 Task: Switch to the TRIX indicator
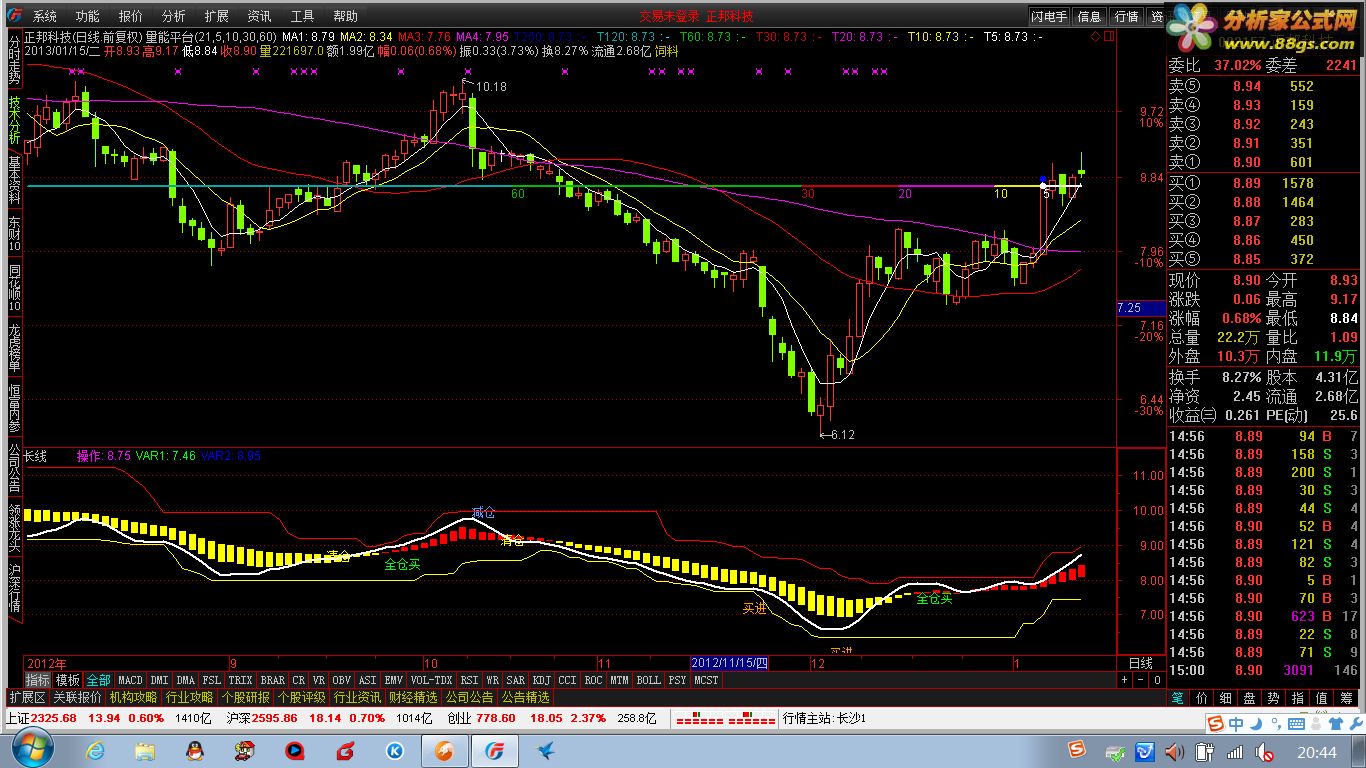(241, 680)
